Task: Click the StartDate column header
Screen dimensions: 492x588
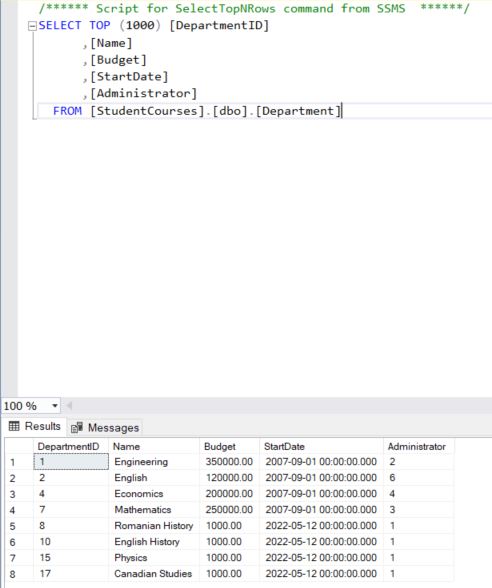Action: point(321,446)
